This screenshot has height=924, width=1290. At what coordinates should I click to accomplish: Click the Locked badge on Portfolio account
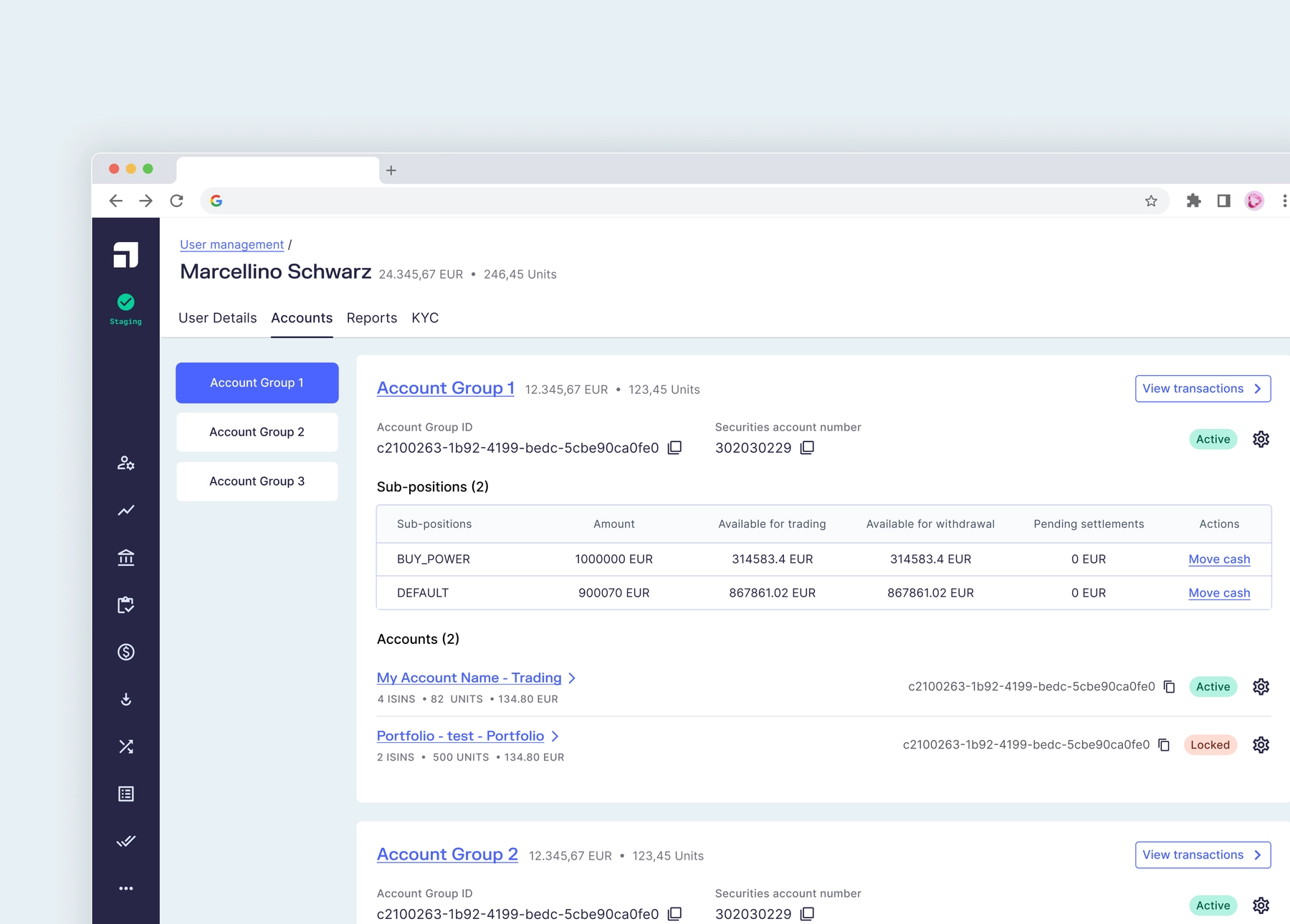click(1210, 745)
